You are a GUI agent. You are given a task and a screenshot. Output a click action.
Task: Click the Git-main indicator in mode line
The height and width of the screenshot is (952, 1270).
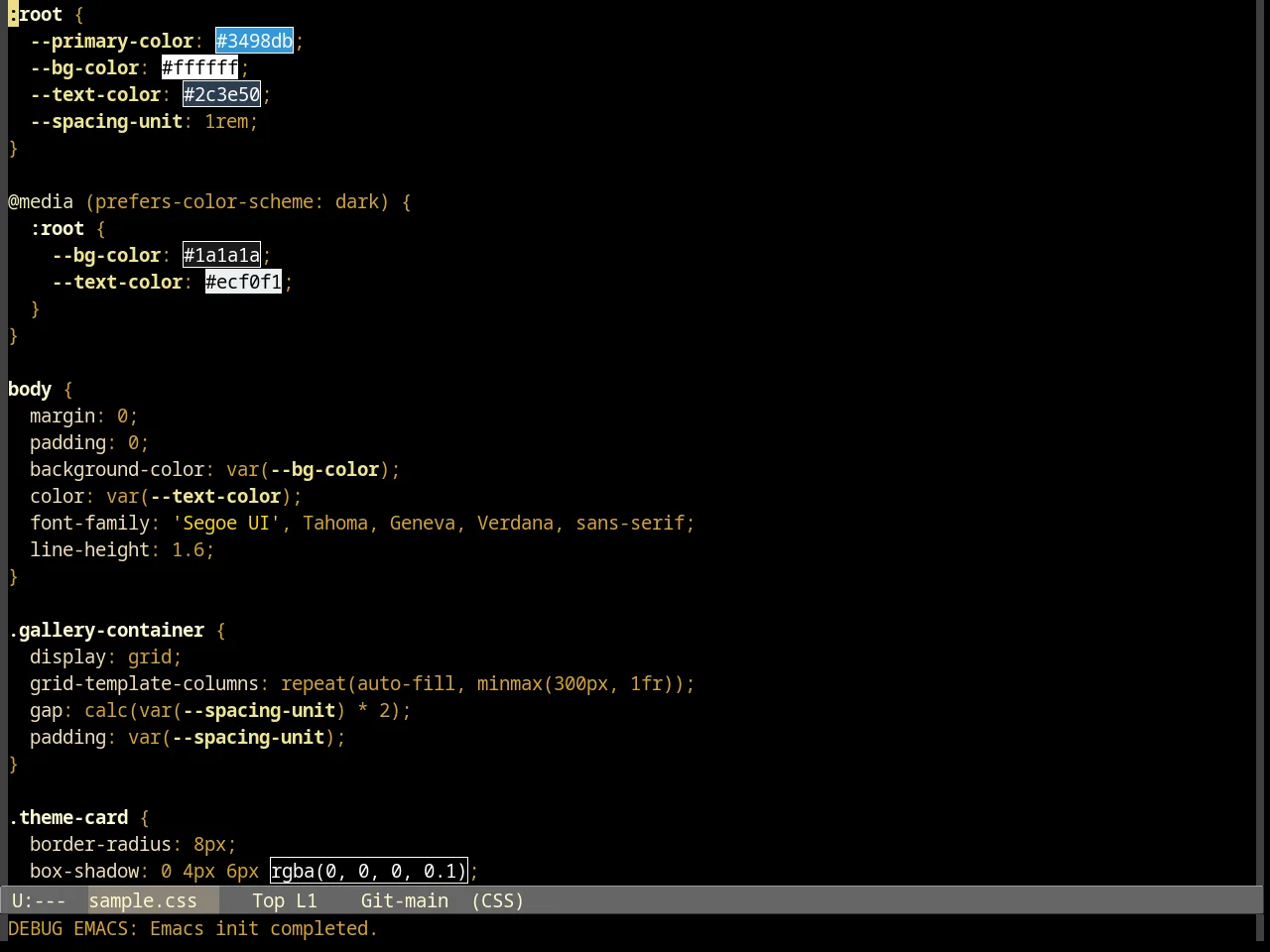coord(405,900)
